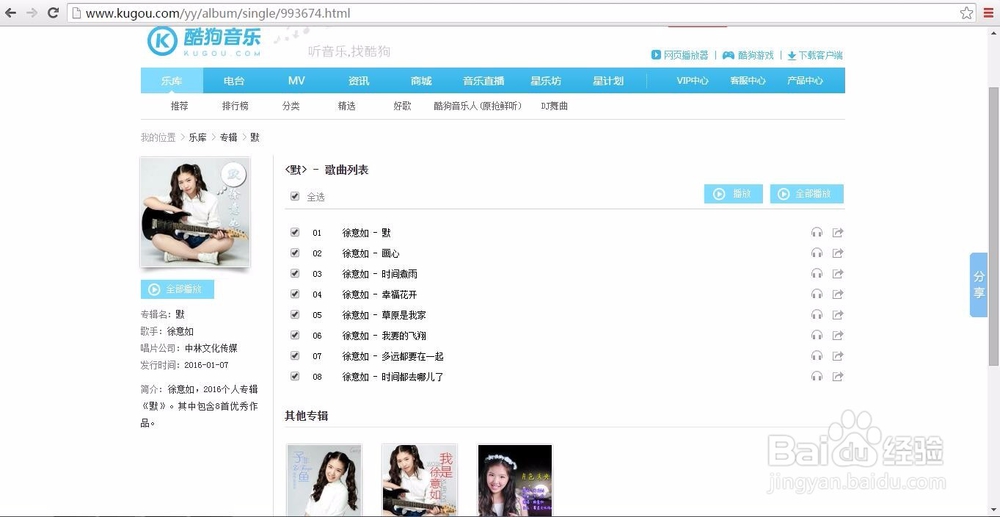Click the browser forward arrow
The image size is (1000, 517).
pyautogui.click(x=32, y=13)
